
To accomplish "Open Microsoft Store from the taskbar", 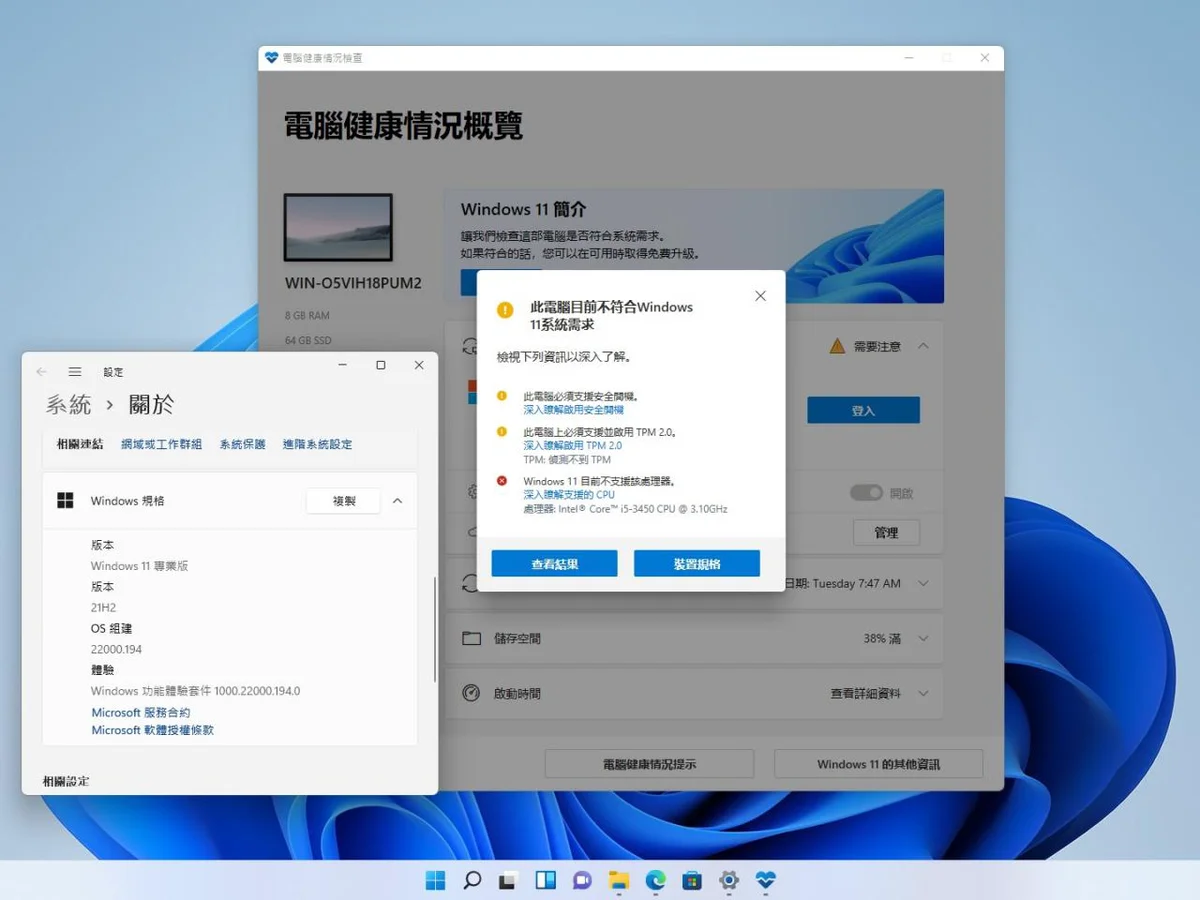I will pos(692,880).
